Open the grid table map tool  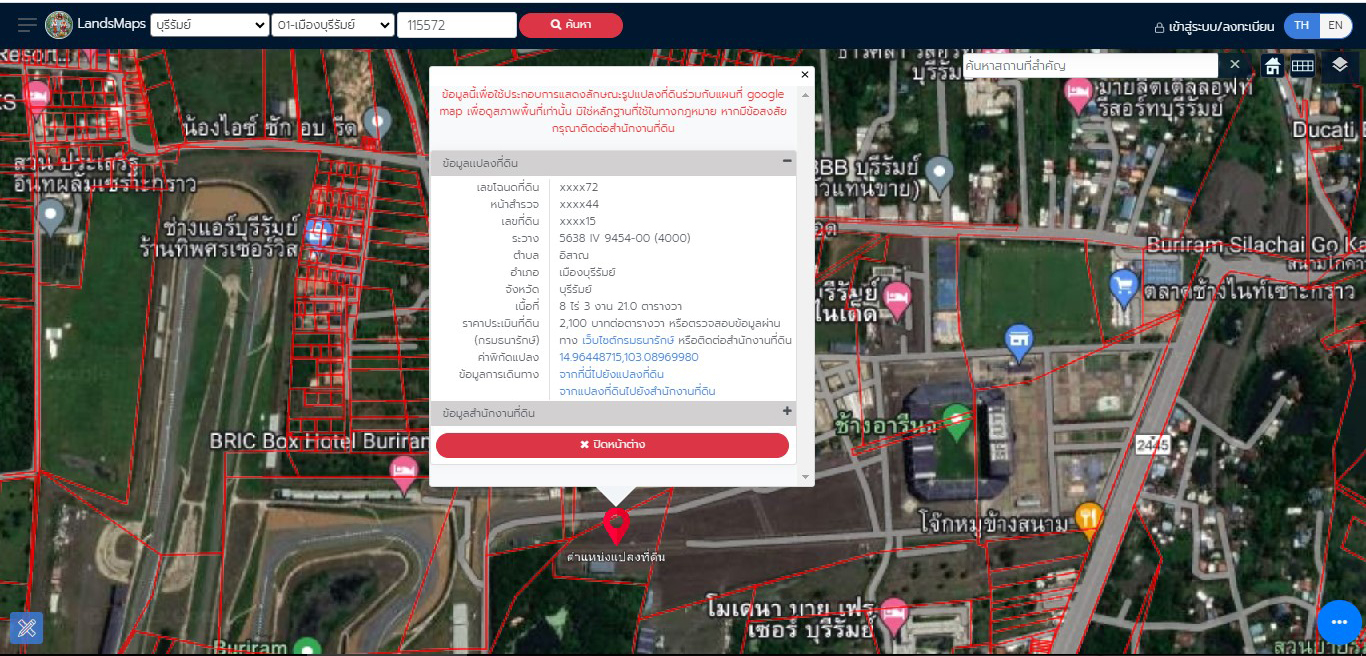(1302, 66)
